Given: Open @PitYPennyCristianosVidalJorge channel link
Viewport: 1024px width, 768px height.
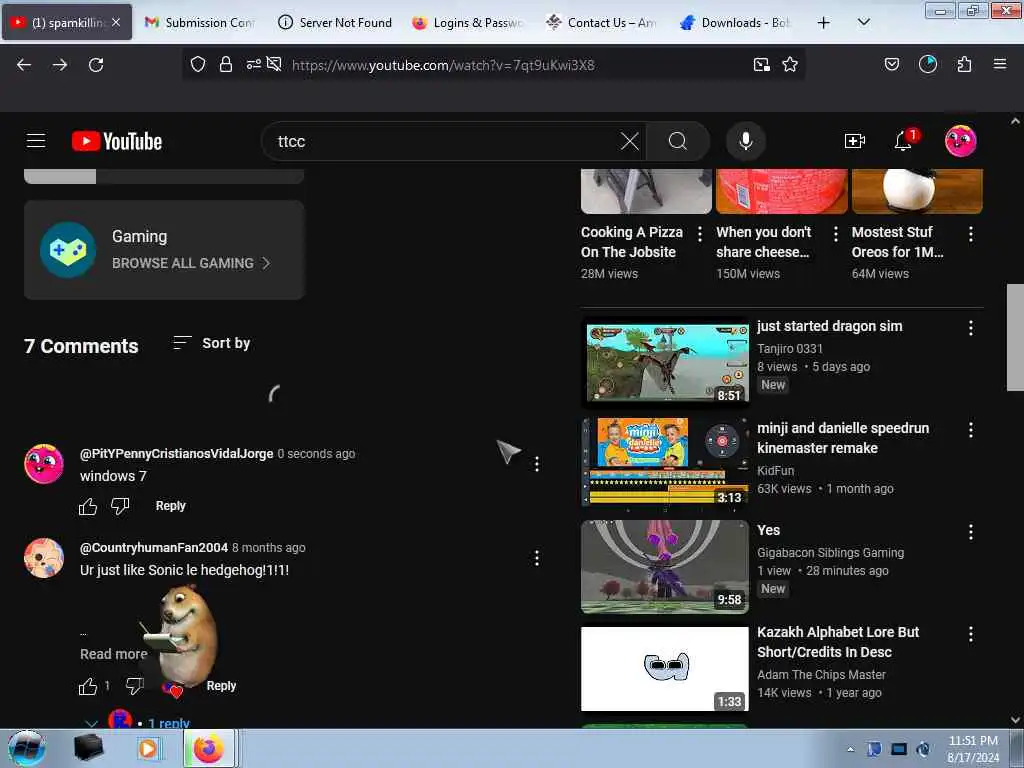Looking at the screenshot, I should tap(176, 453).
